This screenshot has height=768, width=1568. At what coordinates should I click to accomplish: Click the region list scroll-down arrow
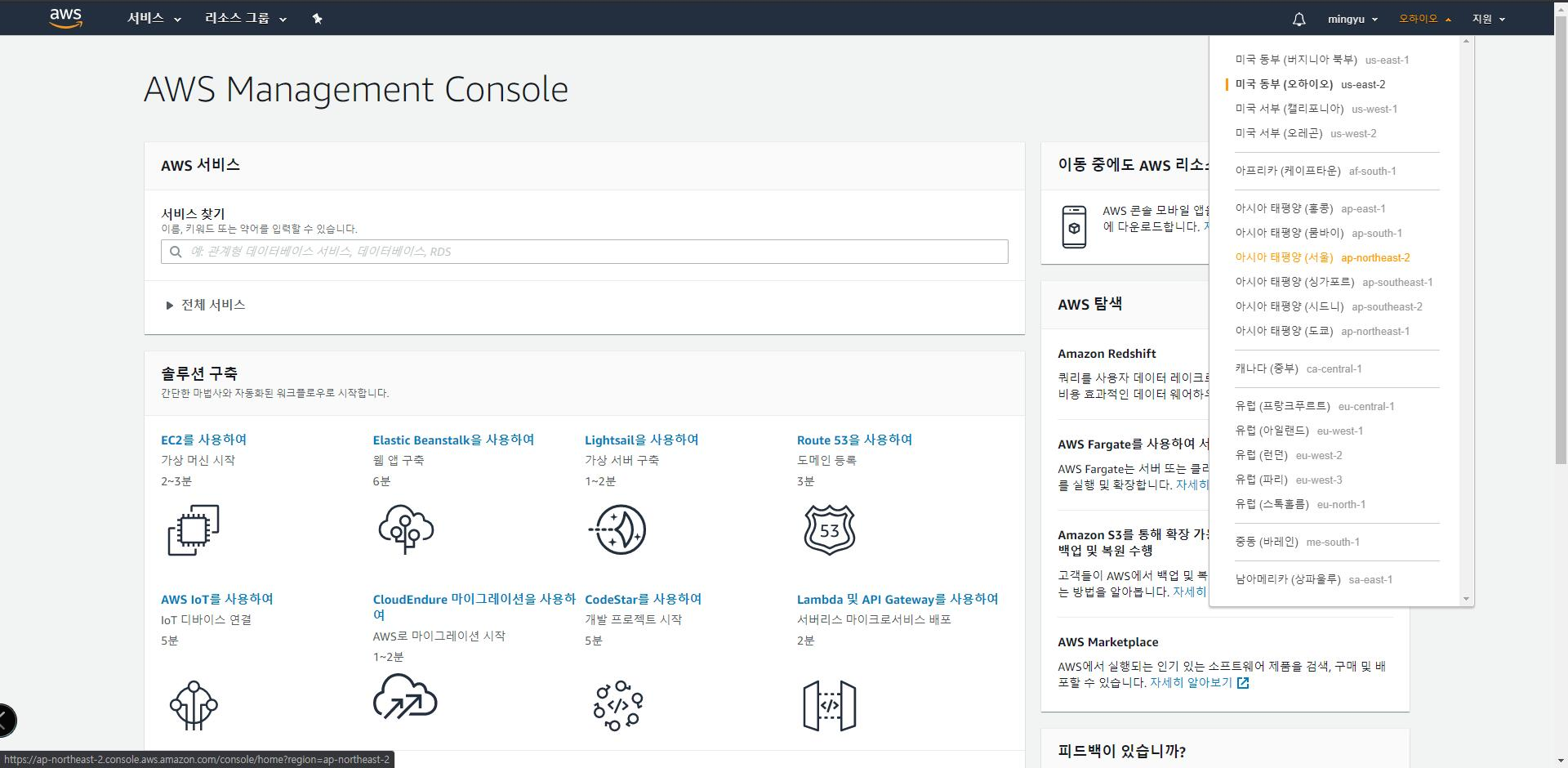click(1466, 599)
